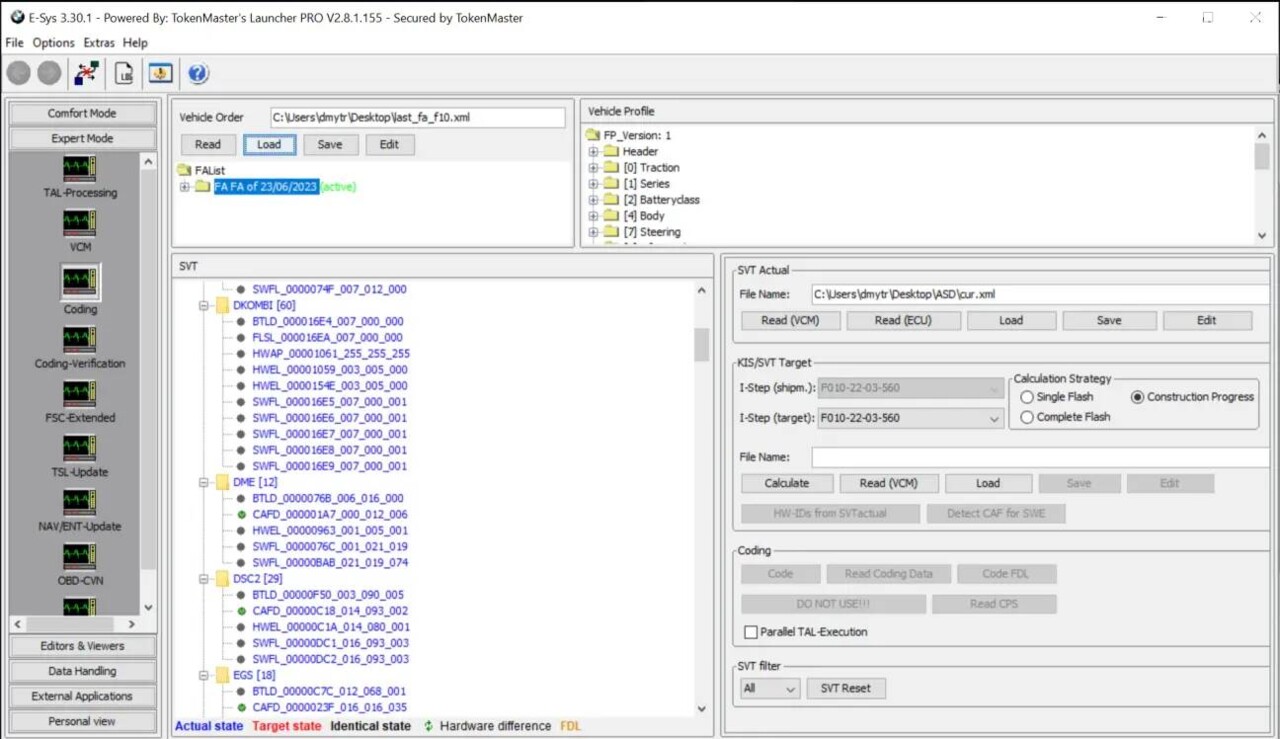Enable Parallel TAL-Execution checkbox
The height and width of the screenshot is (739, 1280).
(751, 632)
